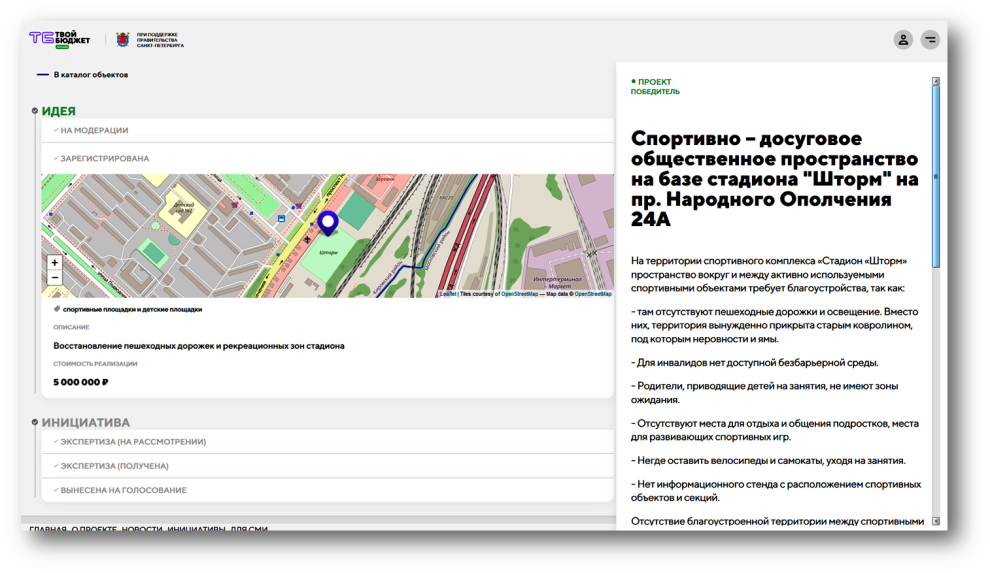This screenshot has height=573, width=990.
Task: Expand the НА МОДЕРАЦИИ row
Action: coord(328,131)
